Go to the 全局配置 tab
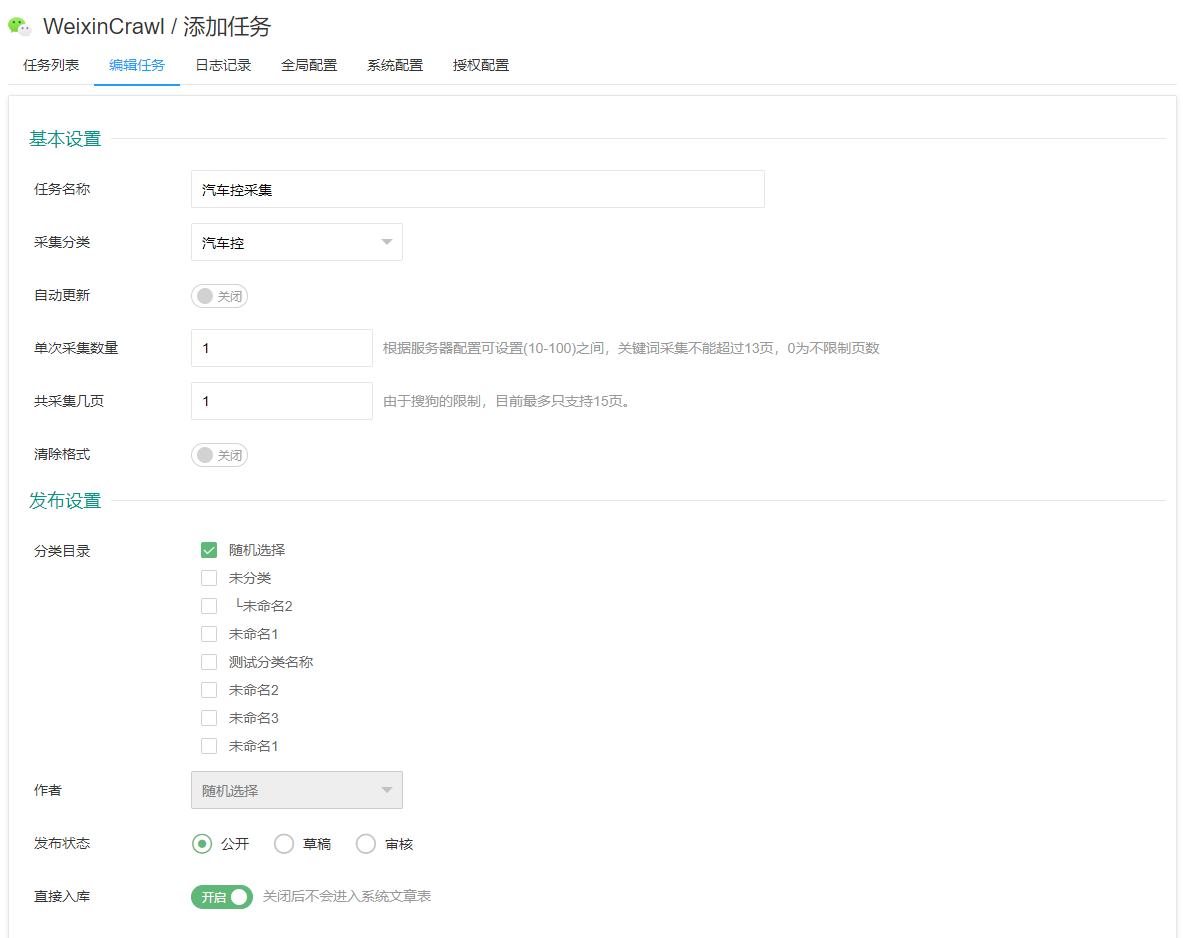The width and height of the screenshot is (1183, 938). pyautogui.click(x=309, y=66)
